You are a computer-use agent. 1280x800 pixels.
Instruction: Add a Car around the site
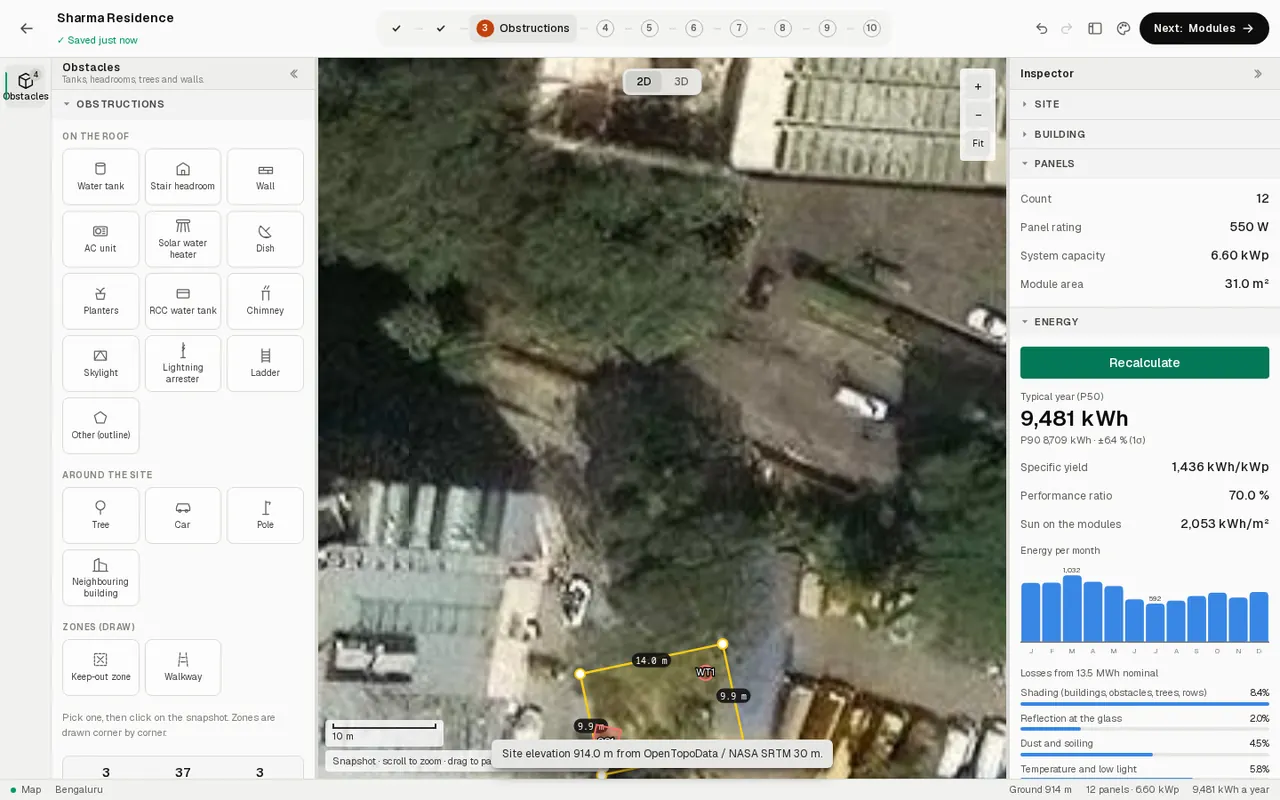click(x=183, y=515)
